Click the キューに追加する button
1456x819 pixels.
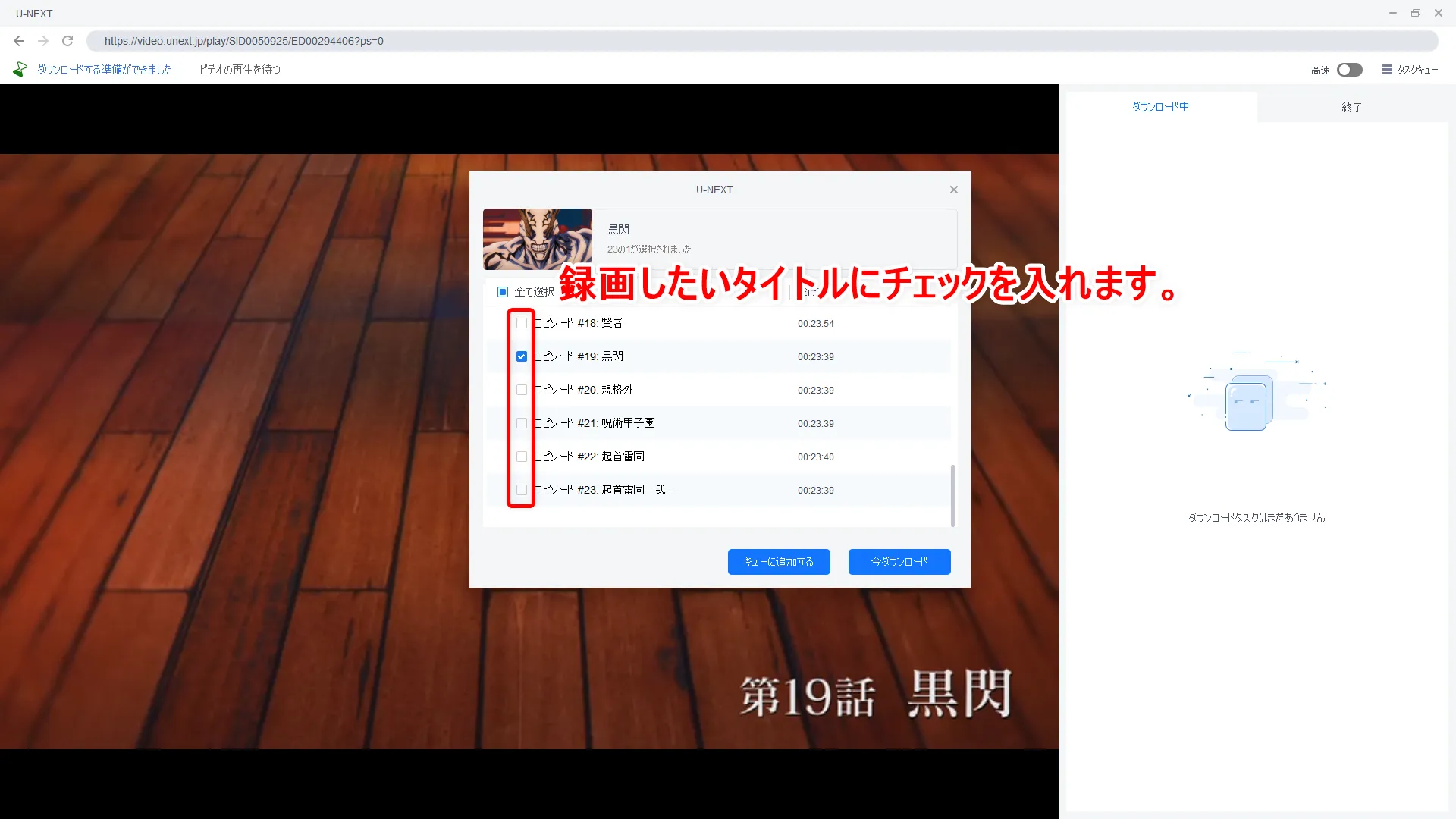click(779, 562)
